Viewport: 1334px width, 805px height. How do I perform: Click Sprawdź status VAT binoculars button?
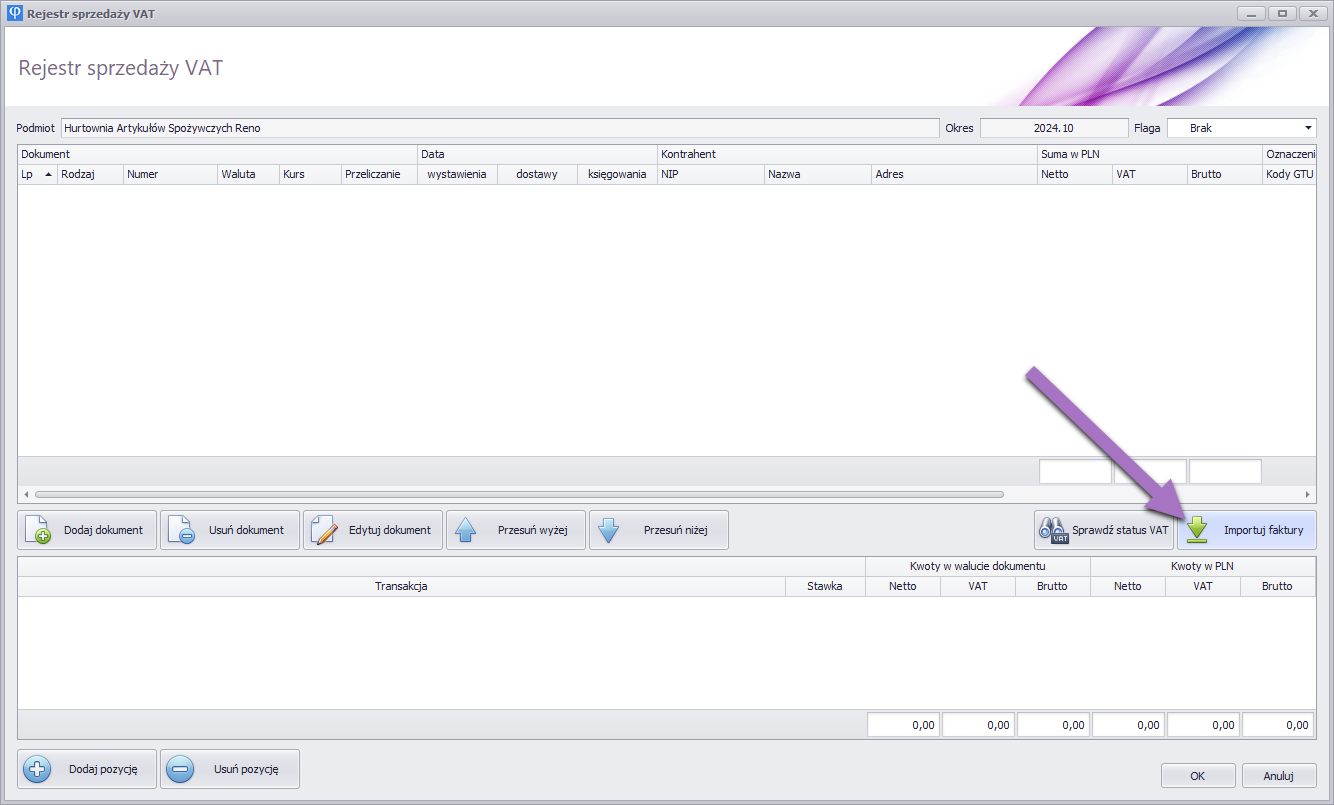[x=1103, y=530]
